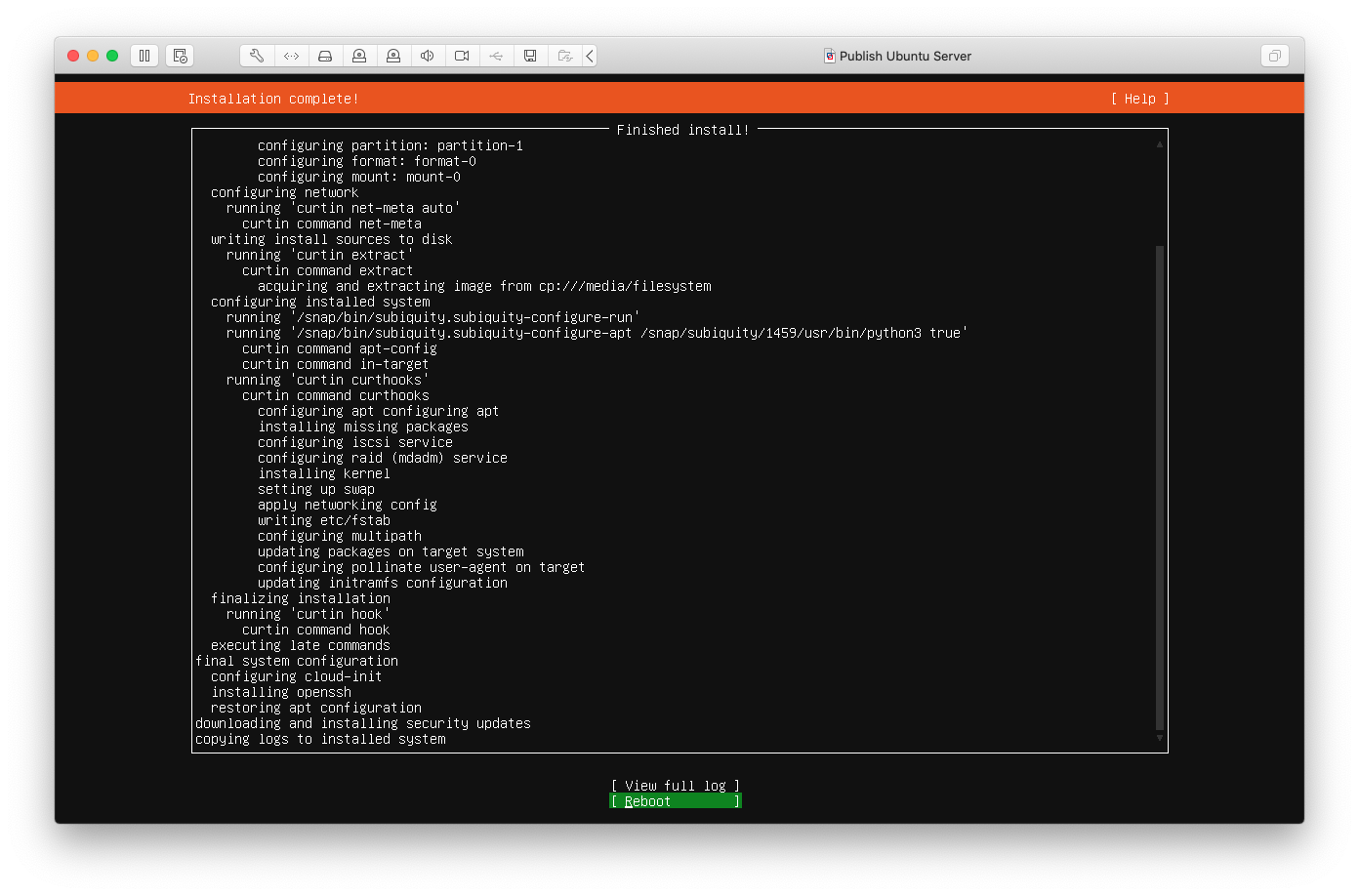Select the View full log button
The width and height of the screenshot is (1359, 896).
[x=676, y=786]
